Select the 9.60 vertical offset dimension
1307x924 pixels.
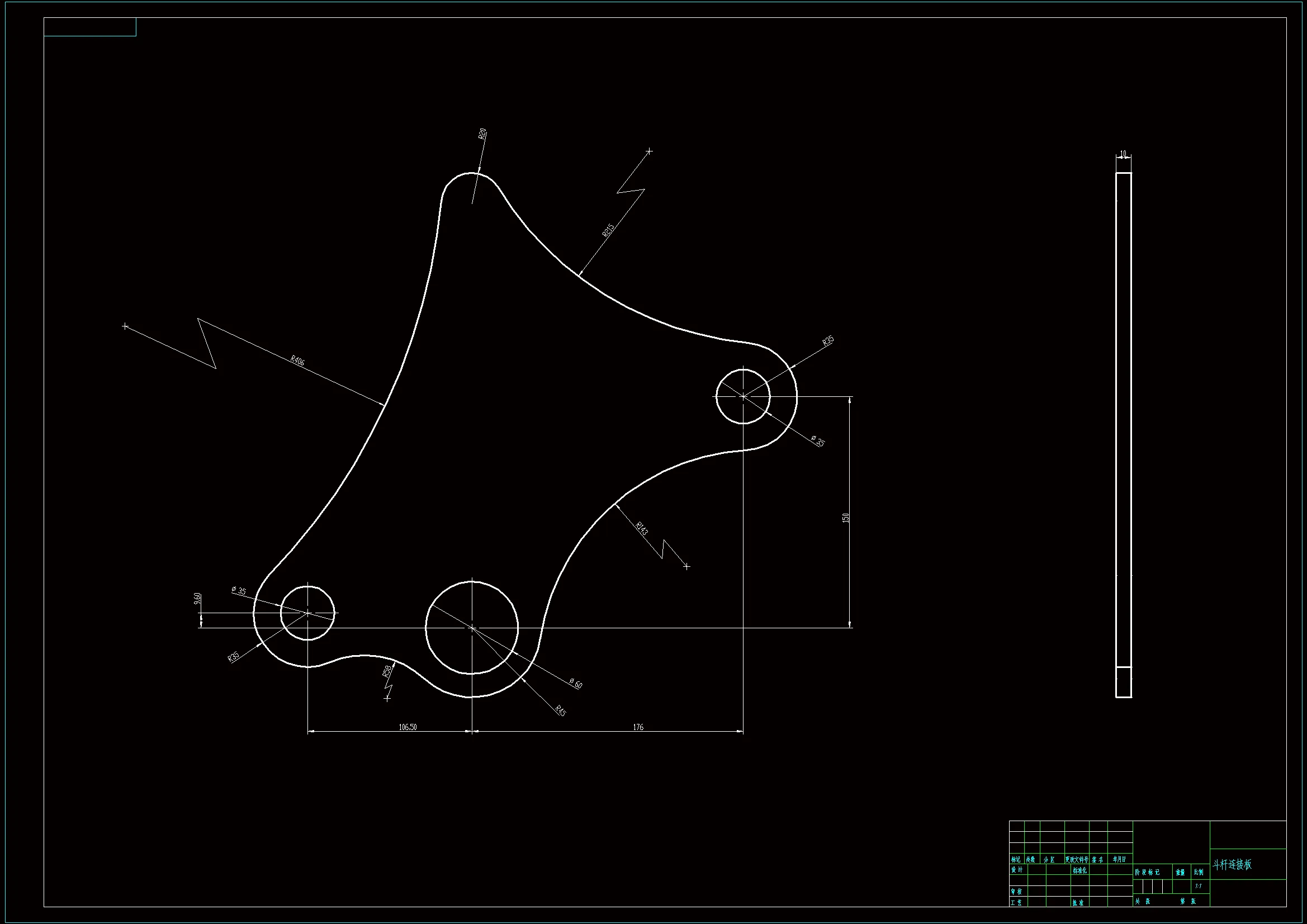pyautogui.click(x=197, y=598)
